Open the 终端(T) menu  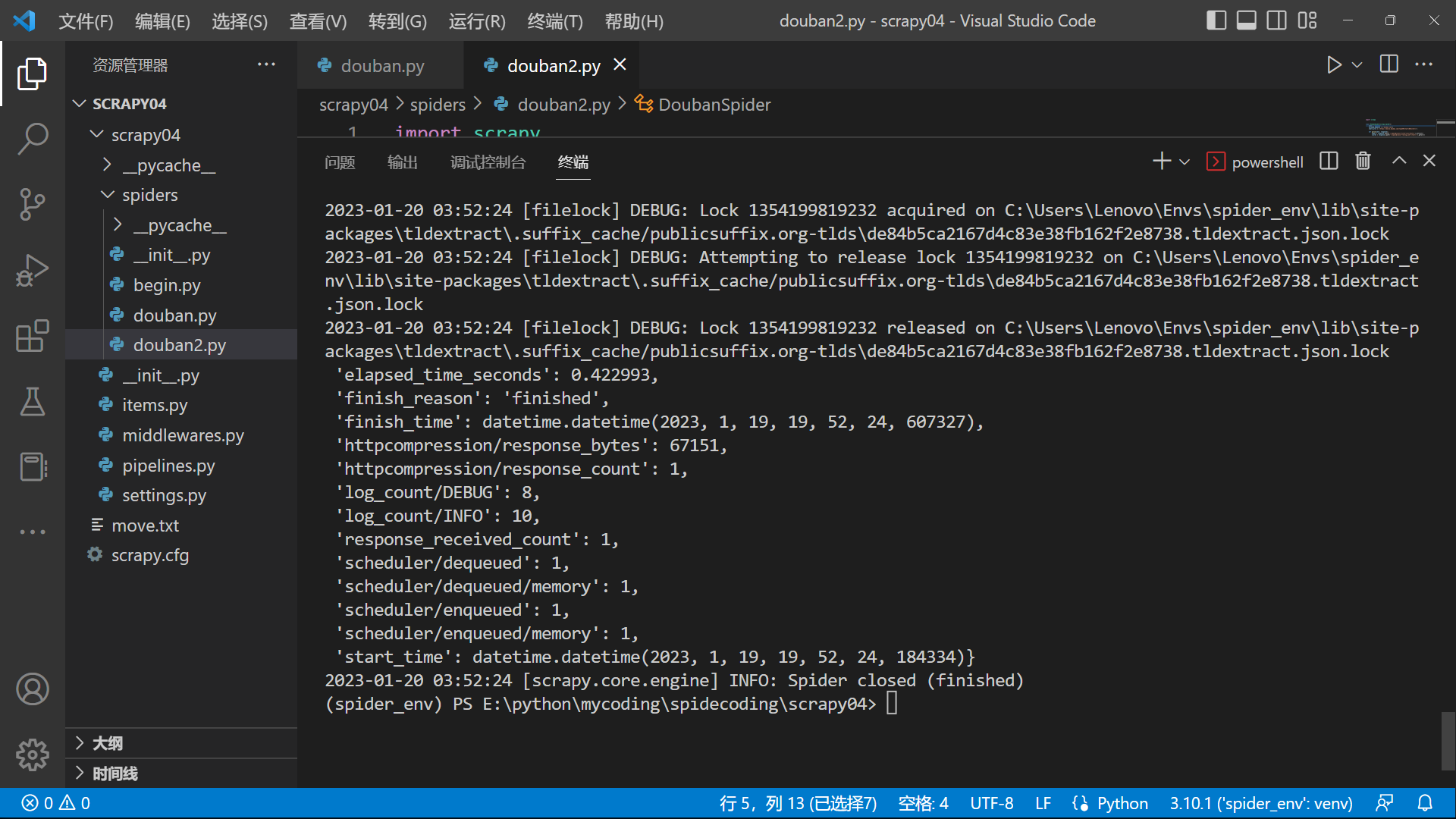pos(555,21)
